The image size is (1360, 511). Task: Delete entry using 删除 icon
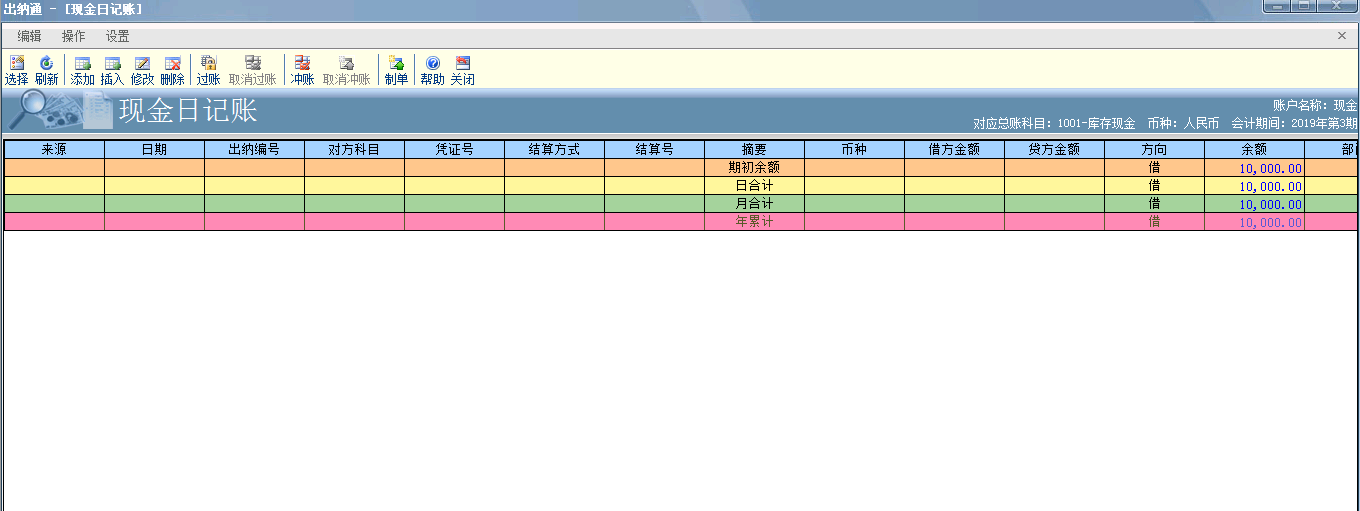point(172,69)
